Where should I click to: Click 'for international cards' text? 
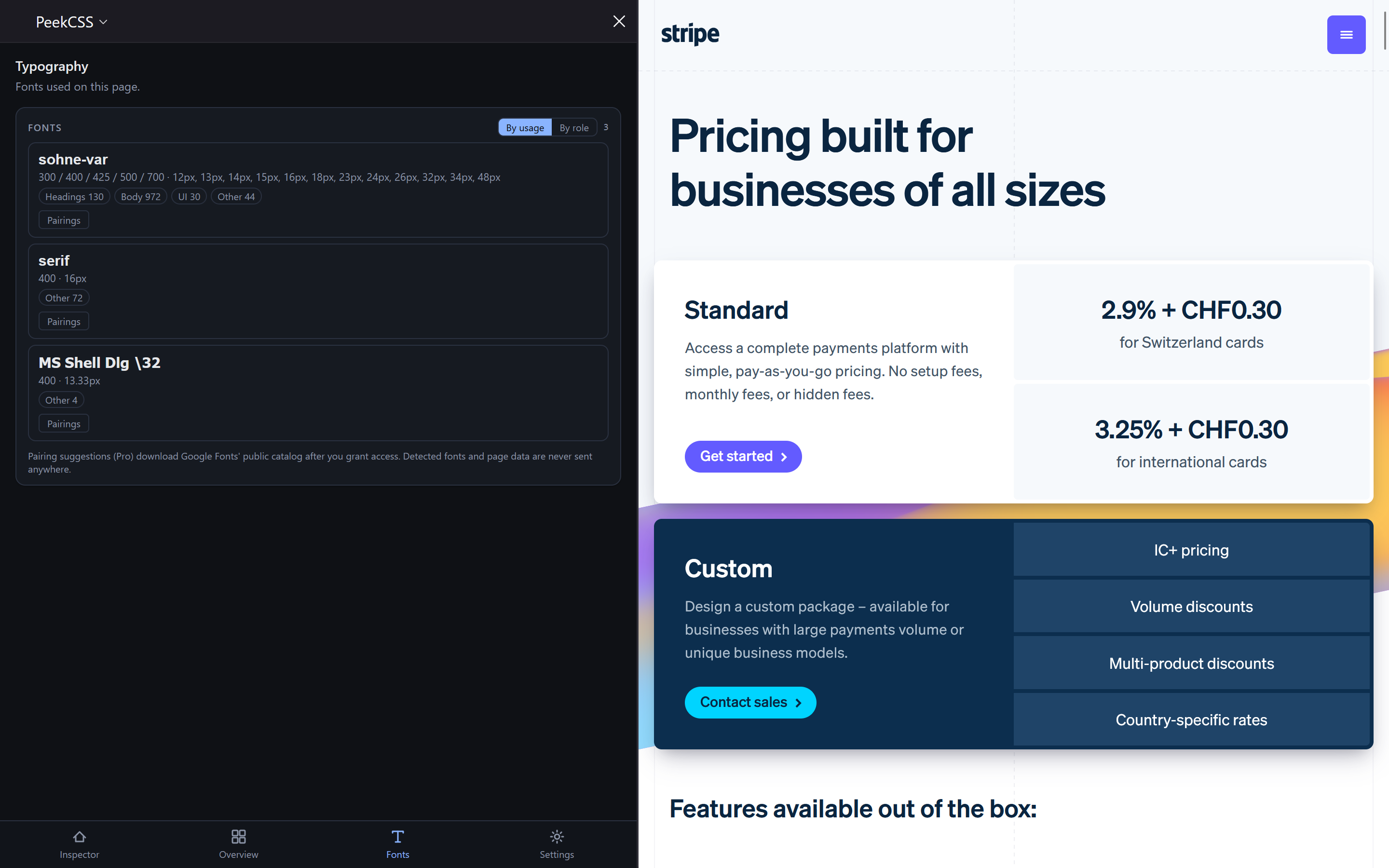coord(1191,462)
